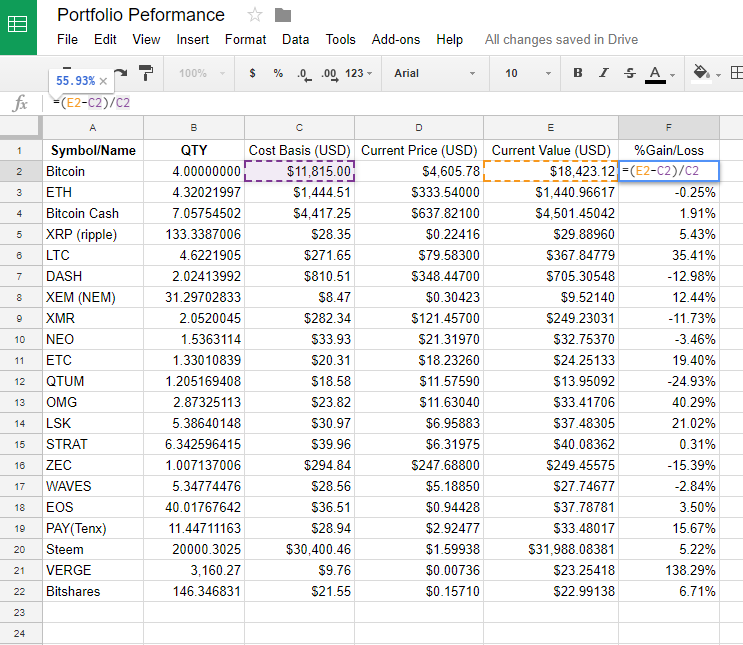This screenshot has height=645, width=743.
Task: Open the move-to-folder icon
Action: point(283,15)
